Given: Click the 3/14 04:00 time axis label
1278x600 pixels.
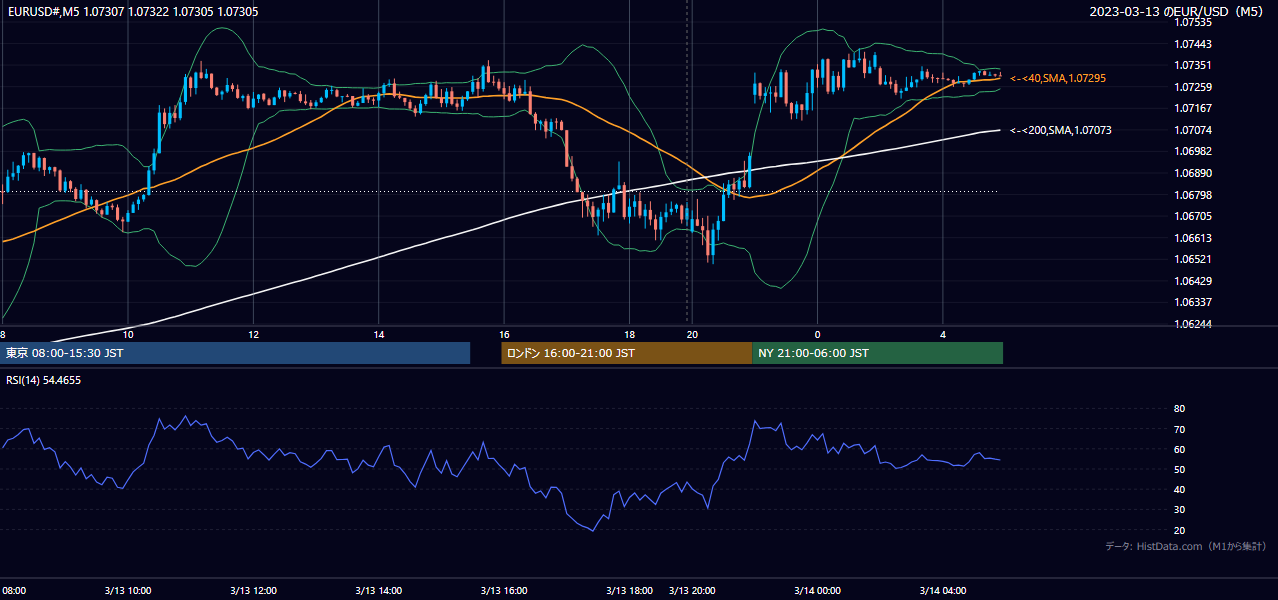Looking at the screenshot, I should click(x=943, y=590).
